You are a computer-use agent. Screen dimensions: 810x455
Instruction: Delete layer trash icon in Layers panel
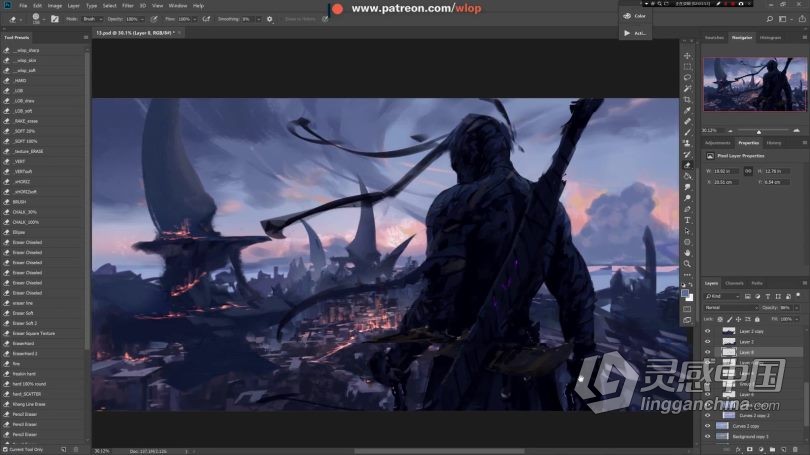(x=796, y=450)
